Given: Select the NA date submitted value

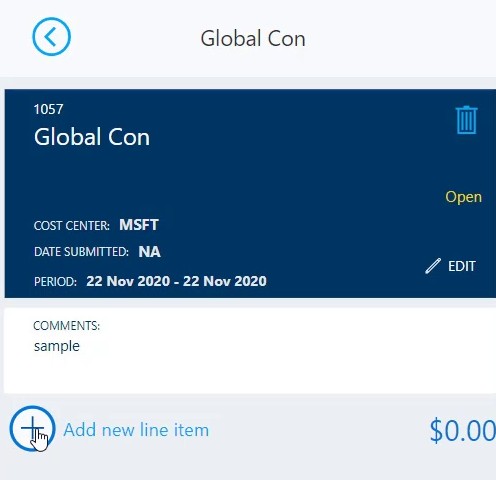Looking at the screenshot, I should (149, 252).
